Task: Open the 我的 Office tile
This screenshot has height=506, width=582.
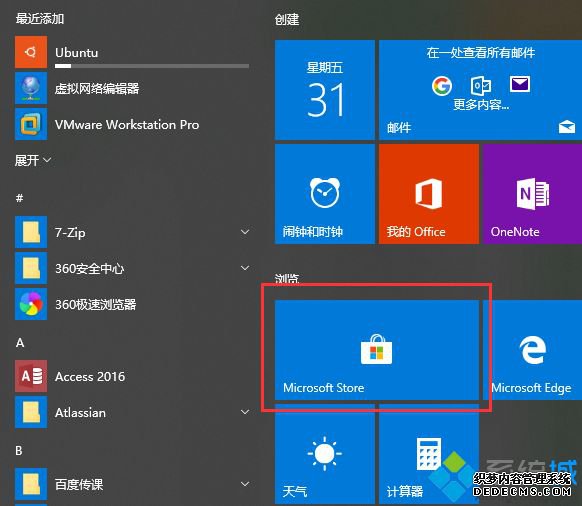Action: [429, 194]
